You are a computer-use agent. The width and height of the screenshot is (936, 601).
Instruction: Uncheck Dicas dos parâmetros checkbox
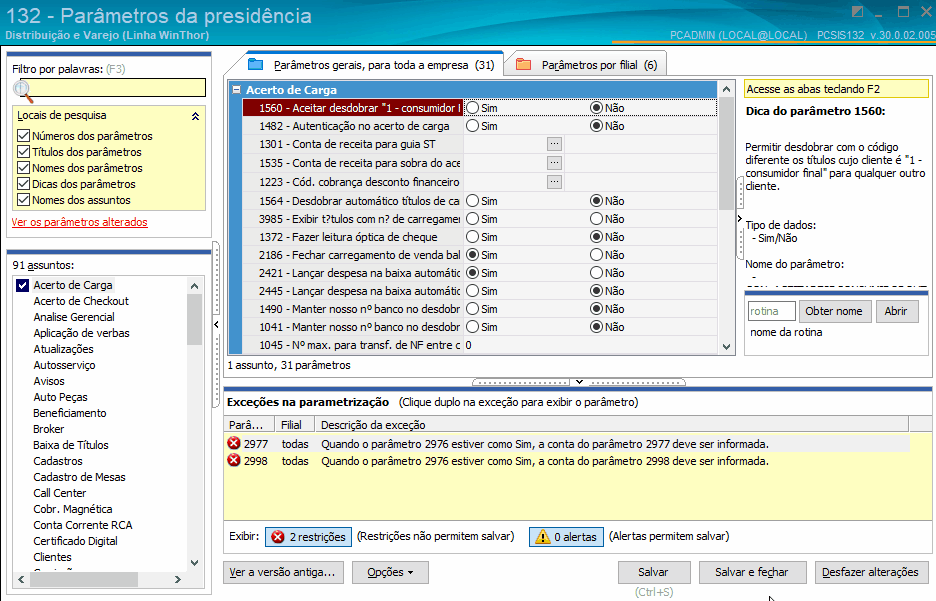(x=23, y=184)
